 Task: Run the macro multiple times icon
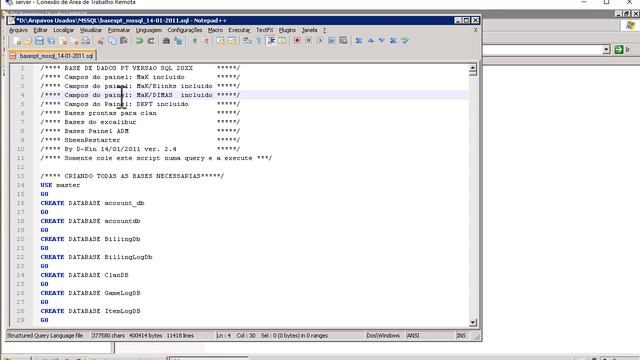332,41
